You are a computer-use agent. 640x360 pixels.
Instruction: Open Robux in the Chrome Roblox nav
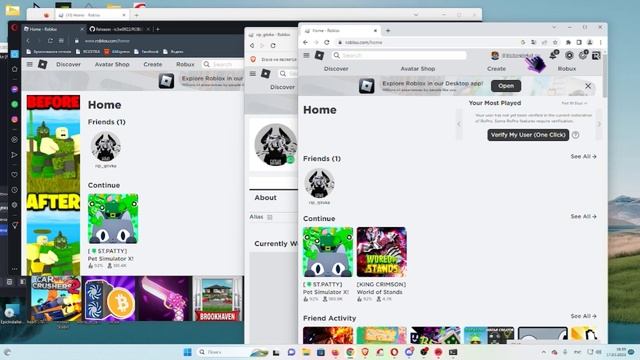(x=567, y=69)
